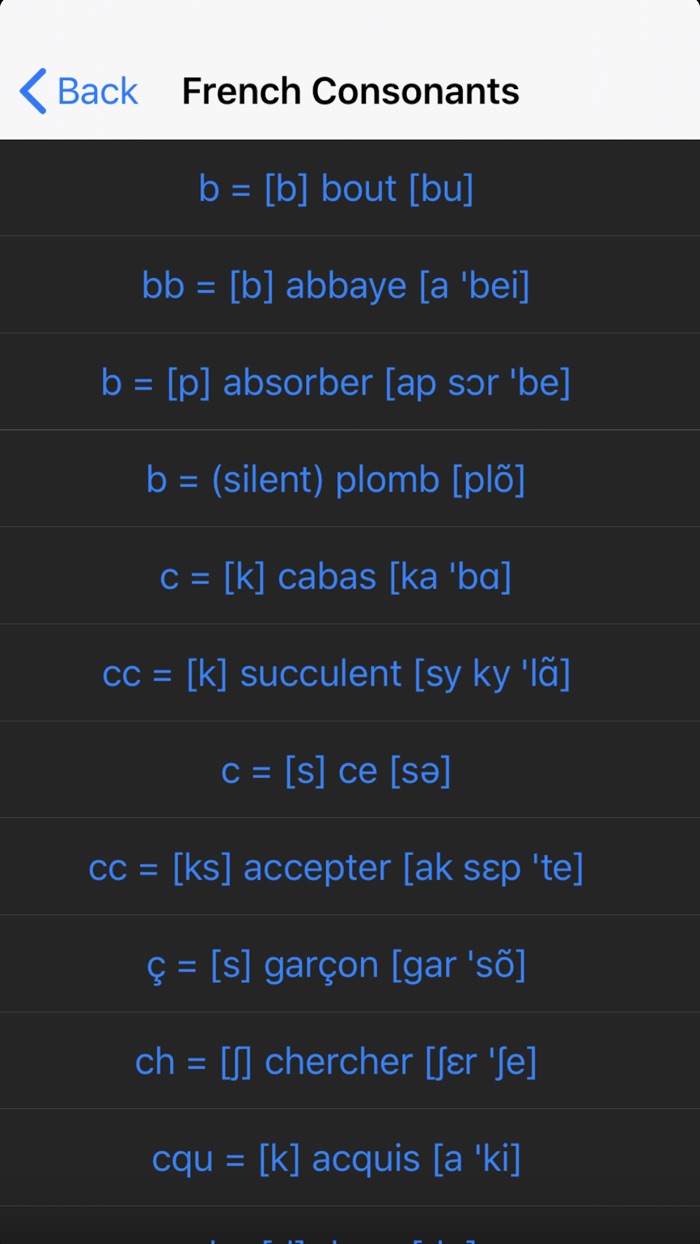Open the silent b plomb example
The image size is (700, 1244).
350,478
